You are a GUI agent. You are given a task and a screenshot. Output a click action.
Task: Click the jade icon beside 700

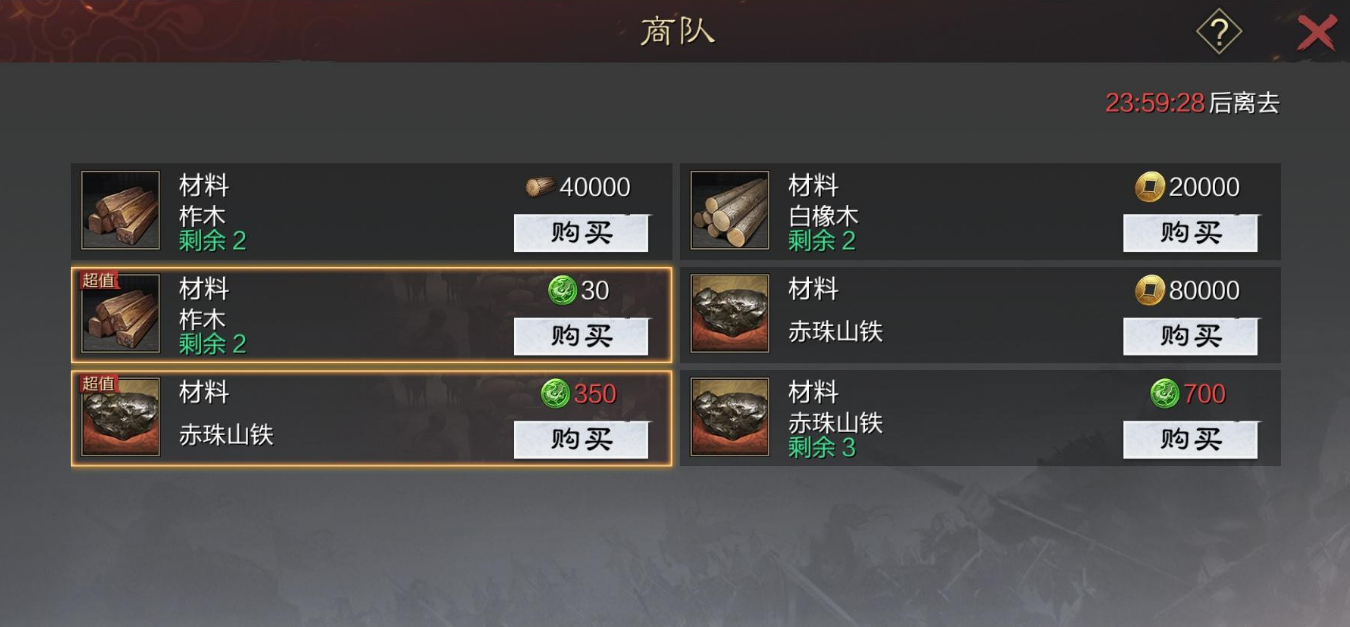tap(1164, 393)
